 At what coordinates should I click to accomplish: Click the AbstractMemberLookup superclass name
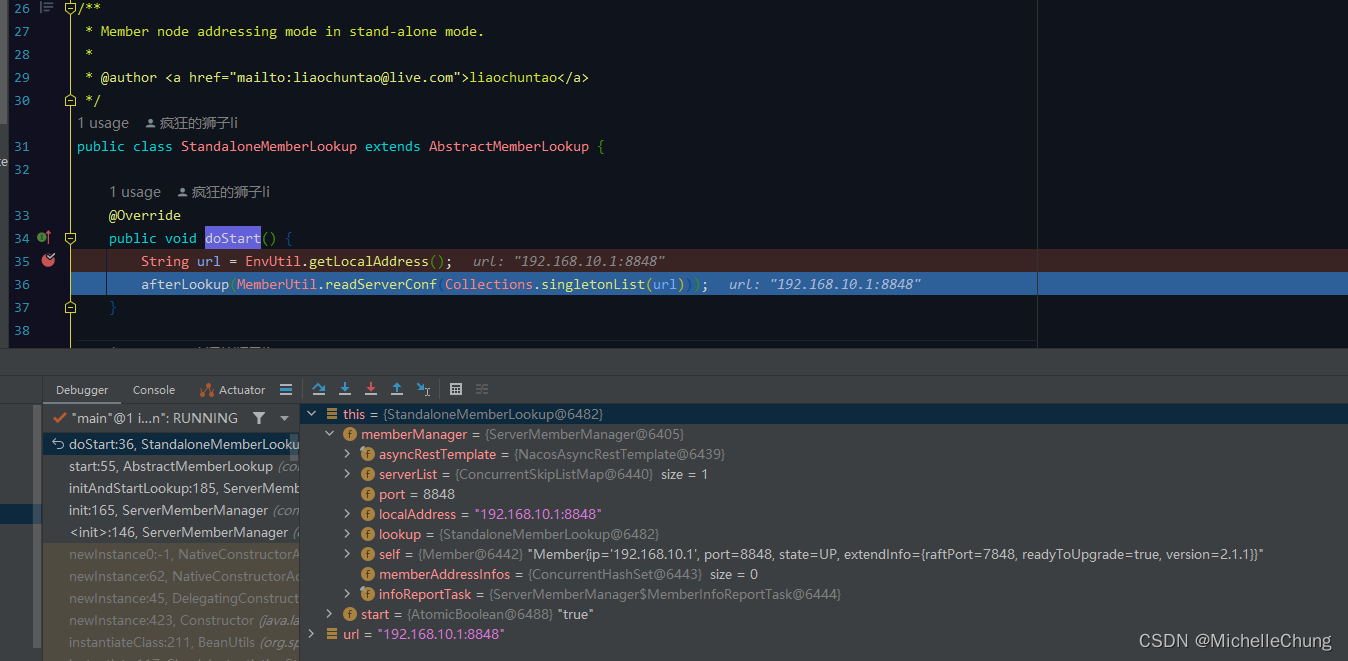tap(509, 146)
